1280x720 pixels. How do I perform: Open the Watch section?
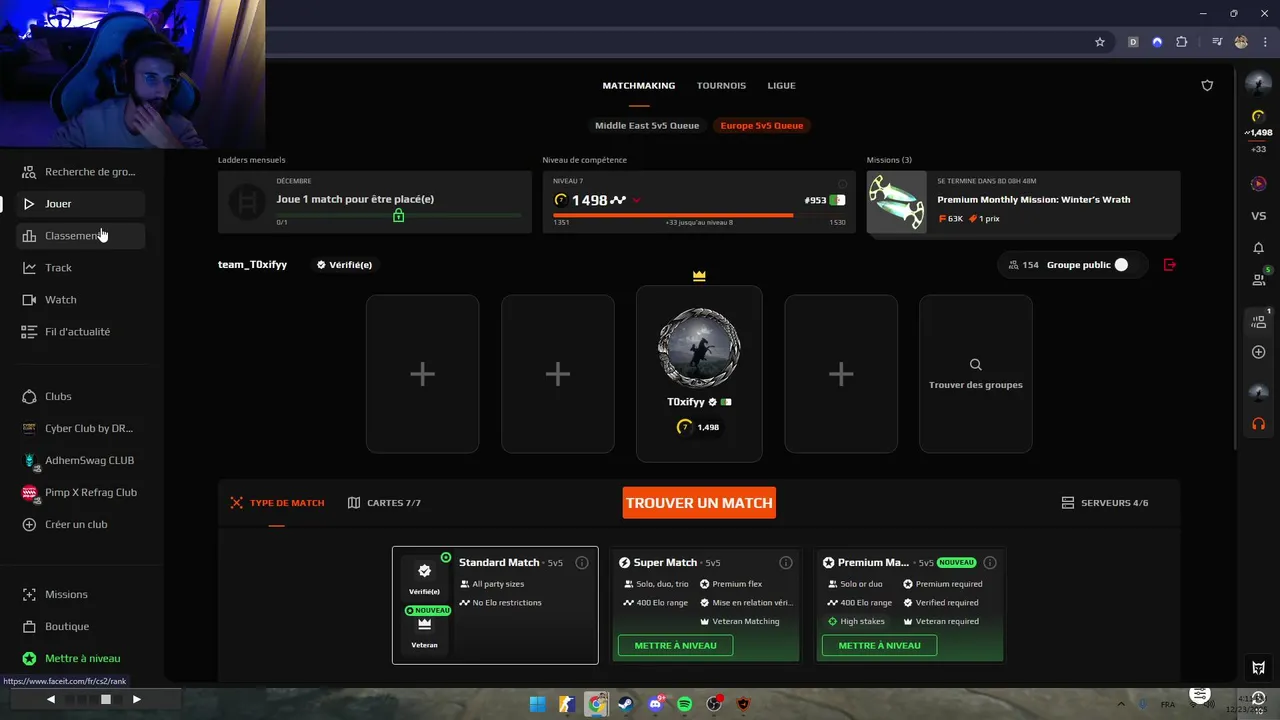tap(81, 300)
